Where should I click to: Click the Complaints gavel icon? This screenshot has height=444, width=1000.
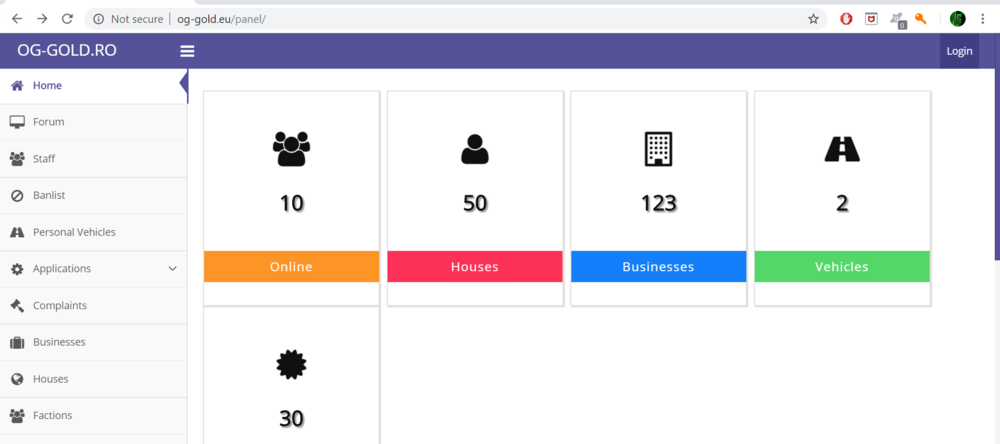coord(17,306)
